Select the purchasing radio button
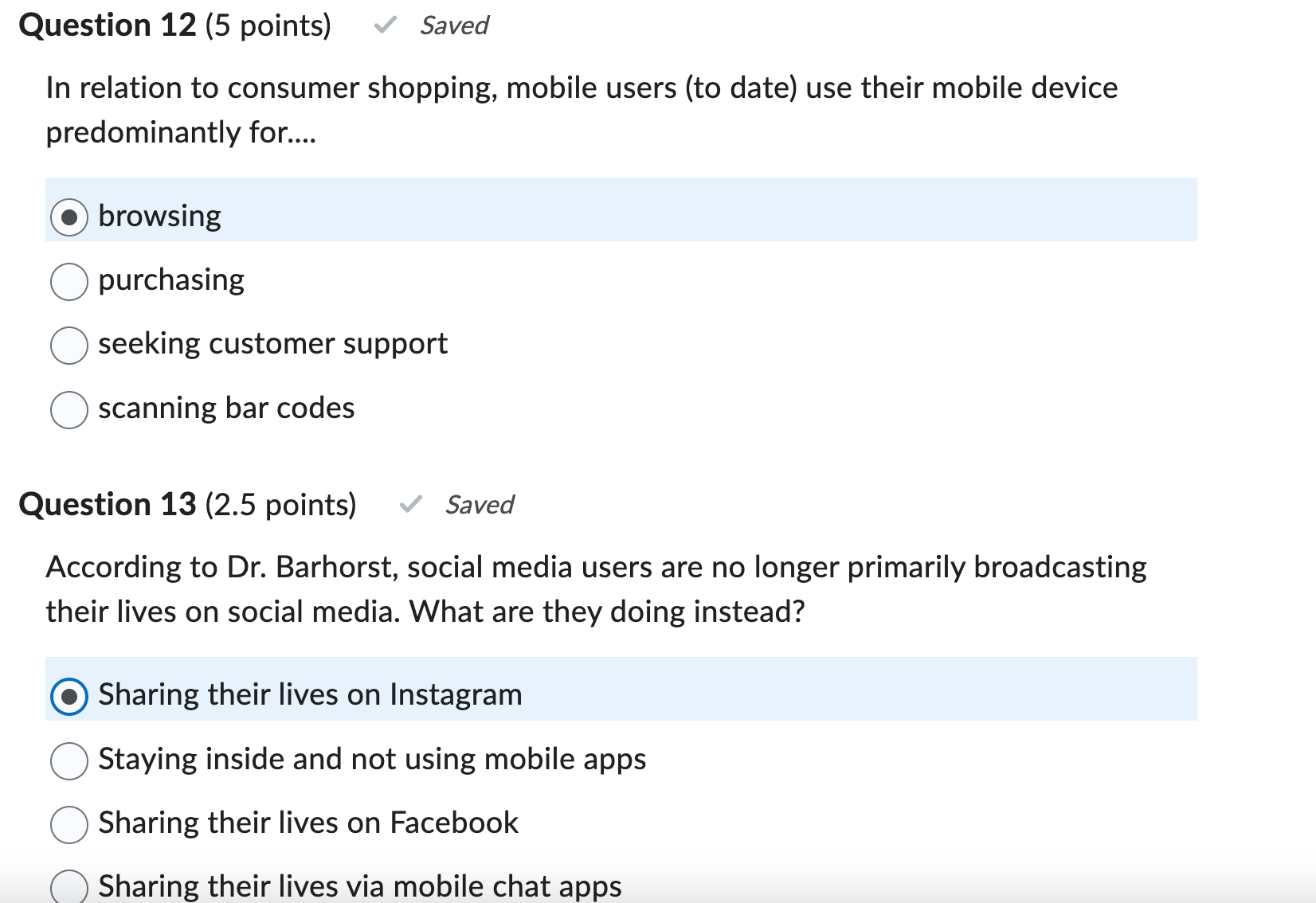 [x=69, y=280]
